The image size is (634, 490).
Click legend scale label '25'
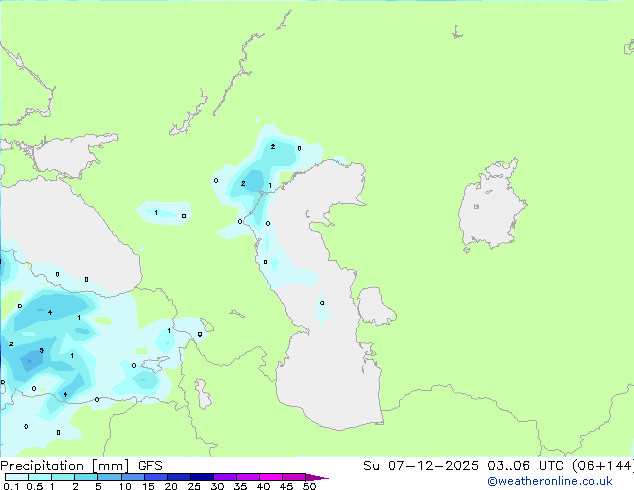pyautogui.click(x=194, y=486)
